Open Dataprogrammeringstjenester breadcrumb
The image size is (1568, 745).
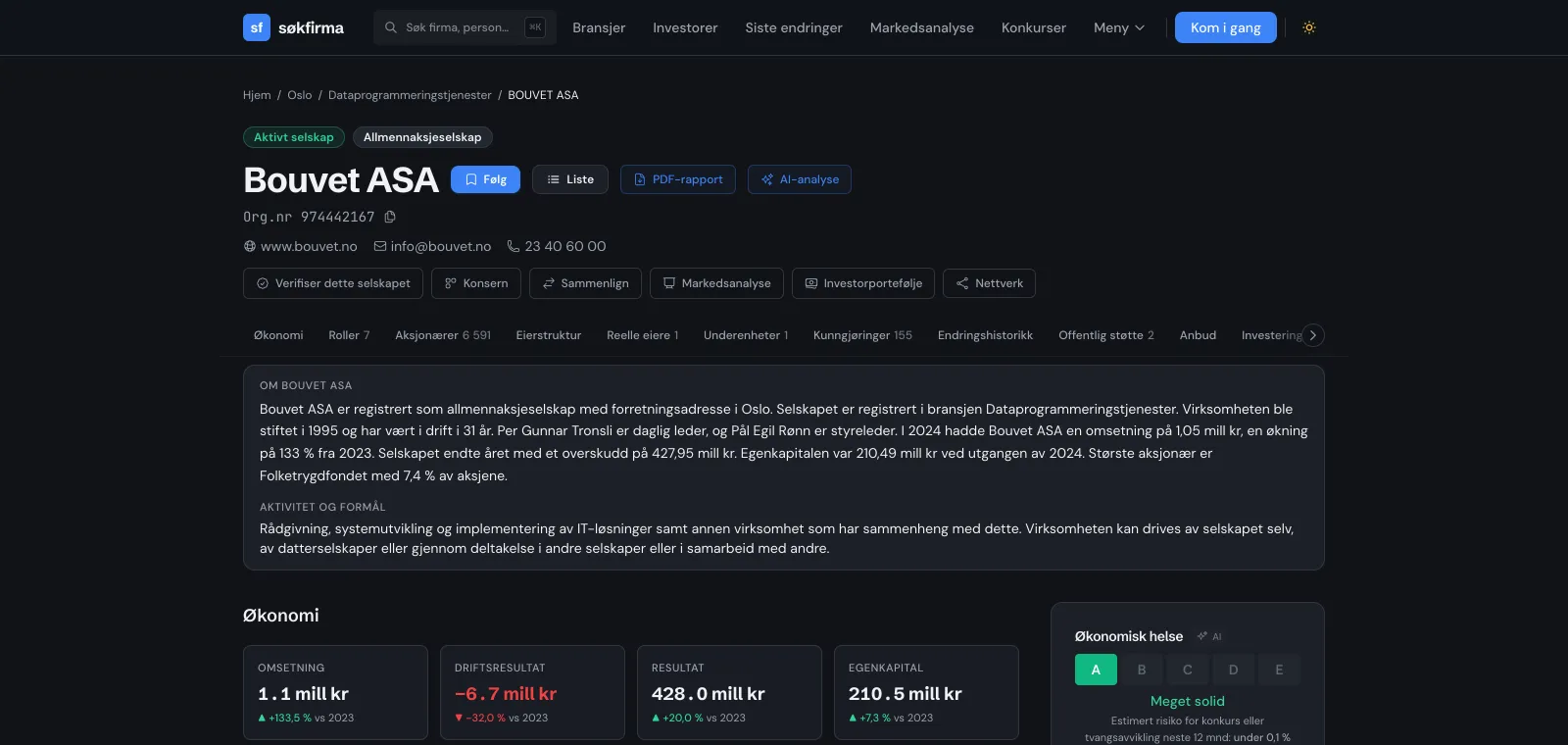coord(410,95)
